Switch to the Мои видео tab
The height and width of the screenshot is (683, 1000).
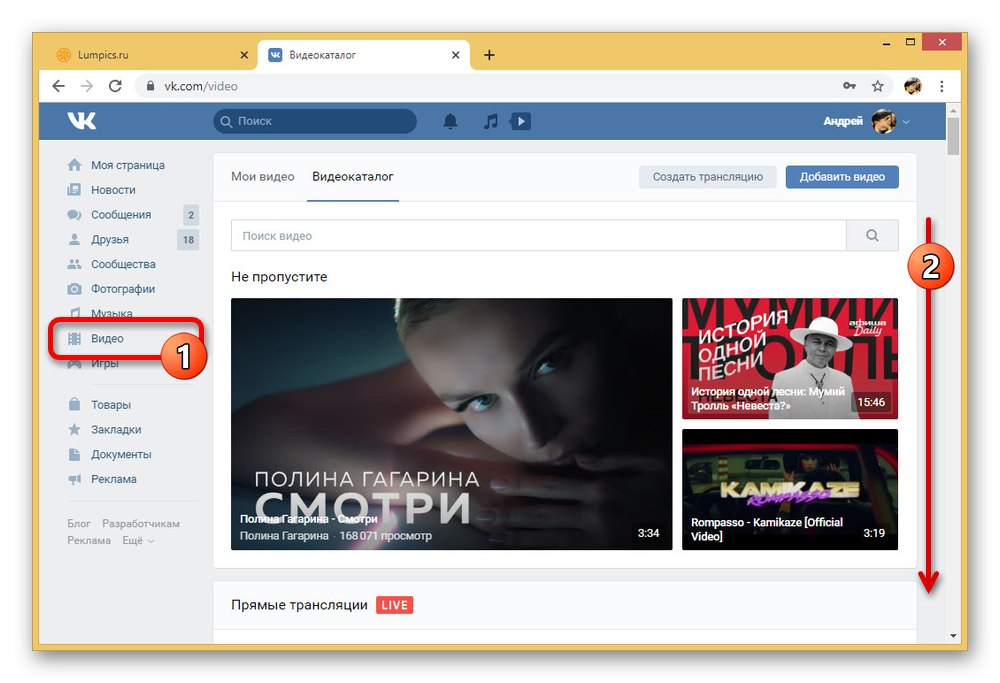[262, 176]
